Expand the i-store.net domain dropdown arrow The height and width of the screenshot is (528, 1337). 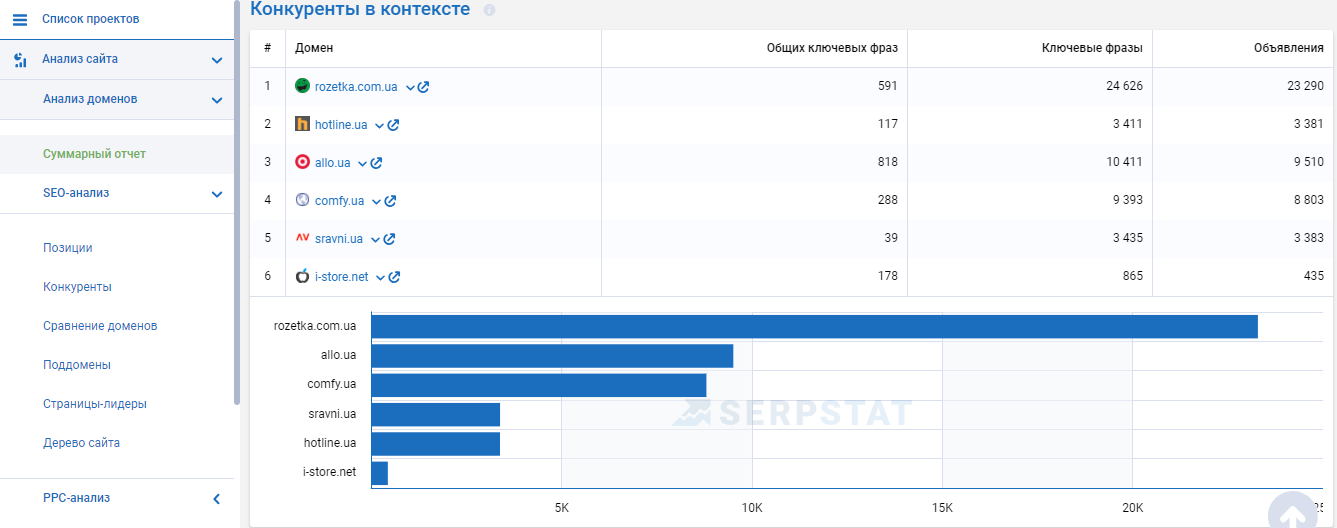380,278
